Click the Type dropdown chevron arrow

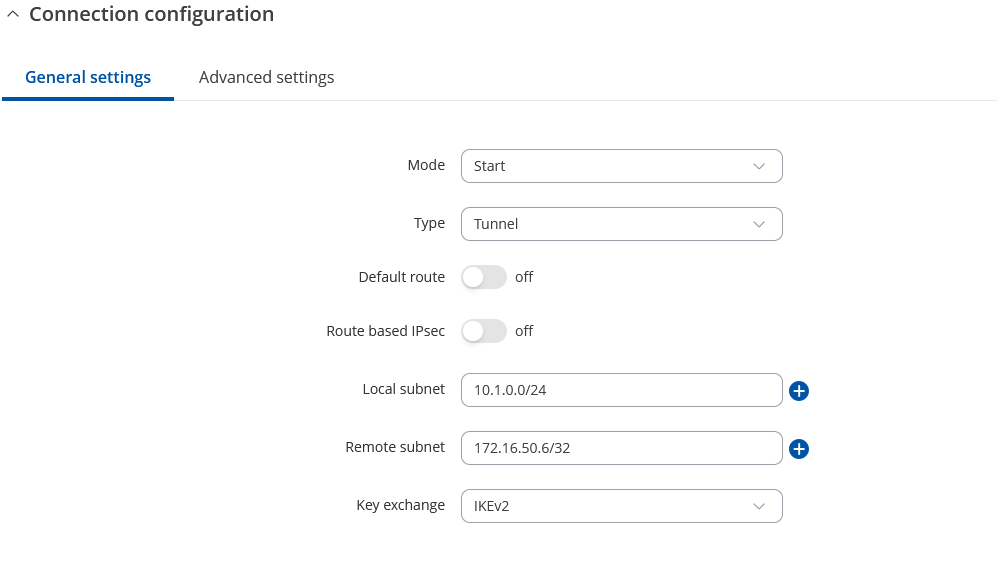click(759, 224)
